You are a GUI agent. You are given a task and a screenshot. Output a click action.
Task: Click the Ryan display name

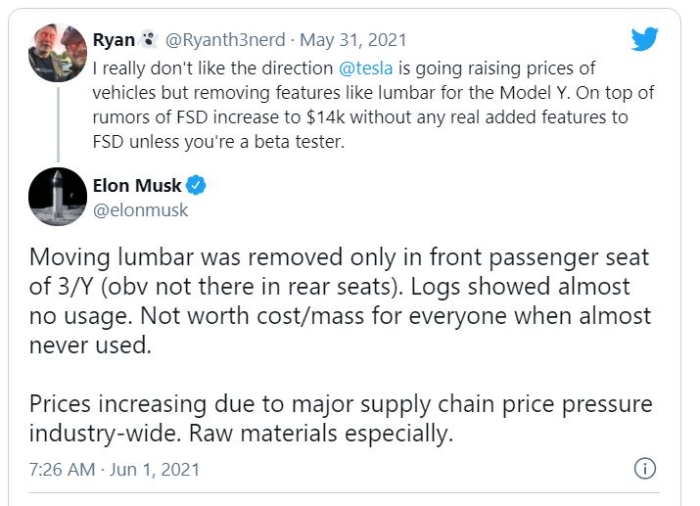[x=115, y=41]
